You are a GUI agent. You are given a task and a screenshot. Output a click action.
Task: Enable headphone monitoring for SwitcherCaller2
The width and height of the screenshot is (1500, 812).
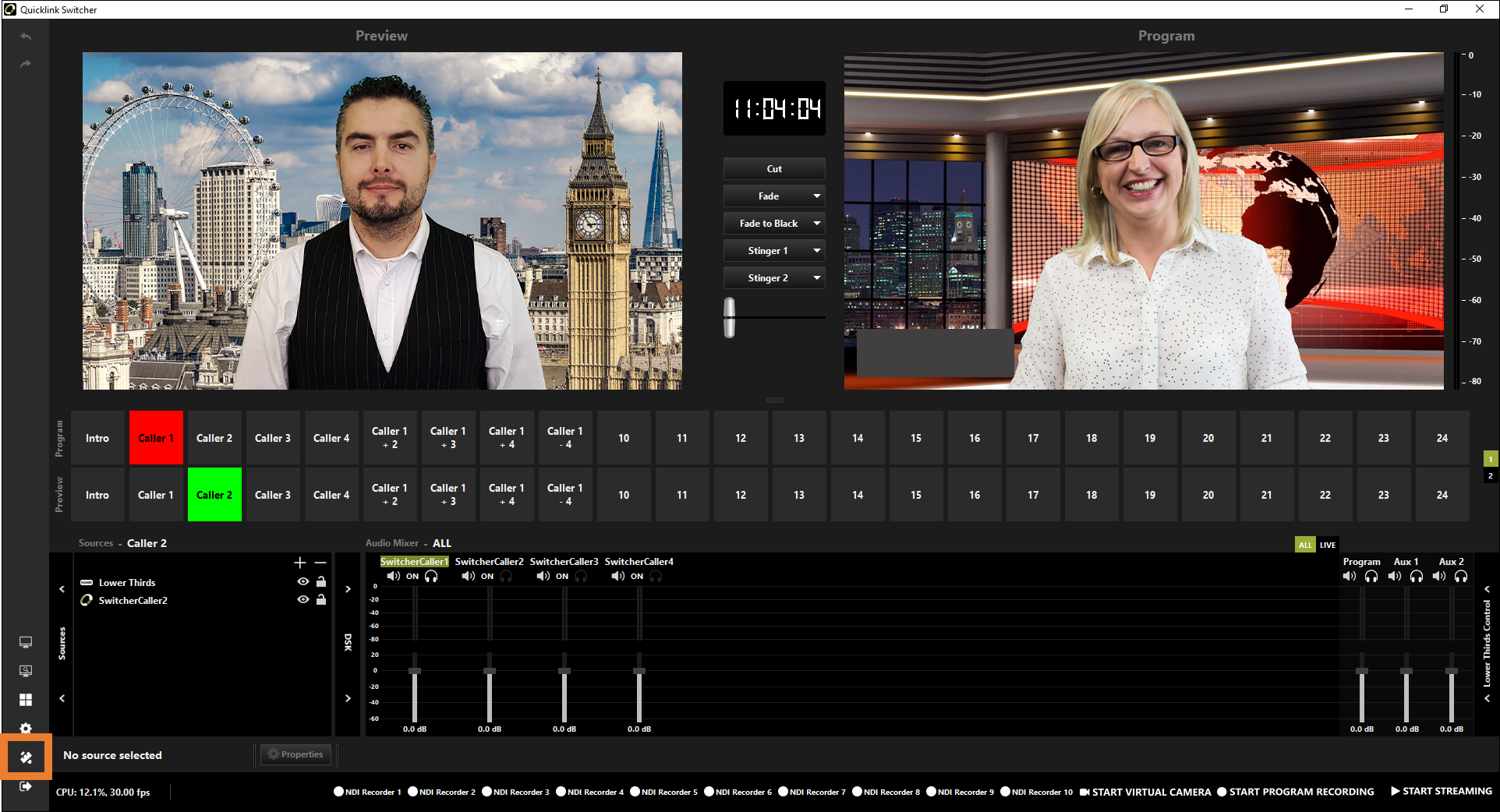tap(507, 577)
